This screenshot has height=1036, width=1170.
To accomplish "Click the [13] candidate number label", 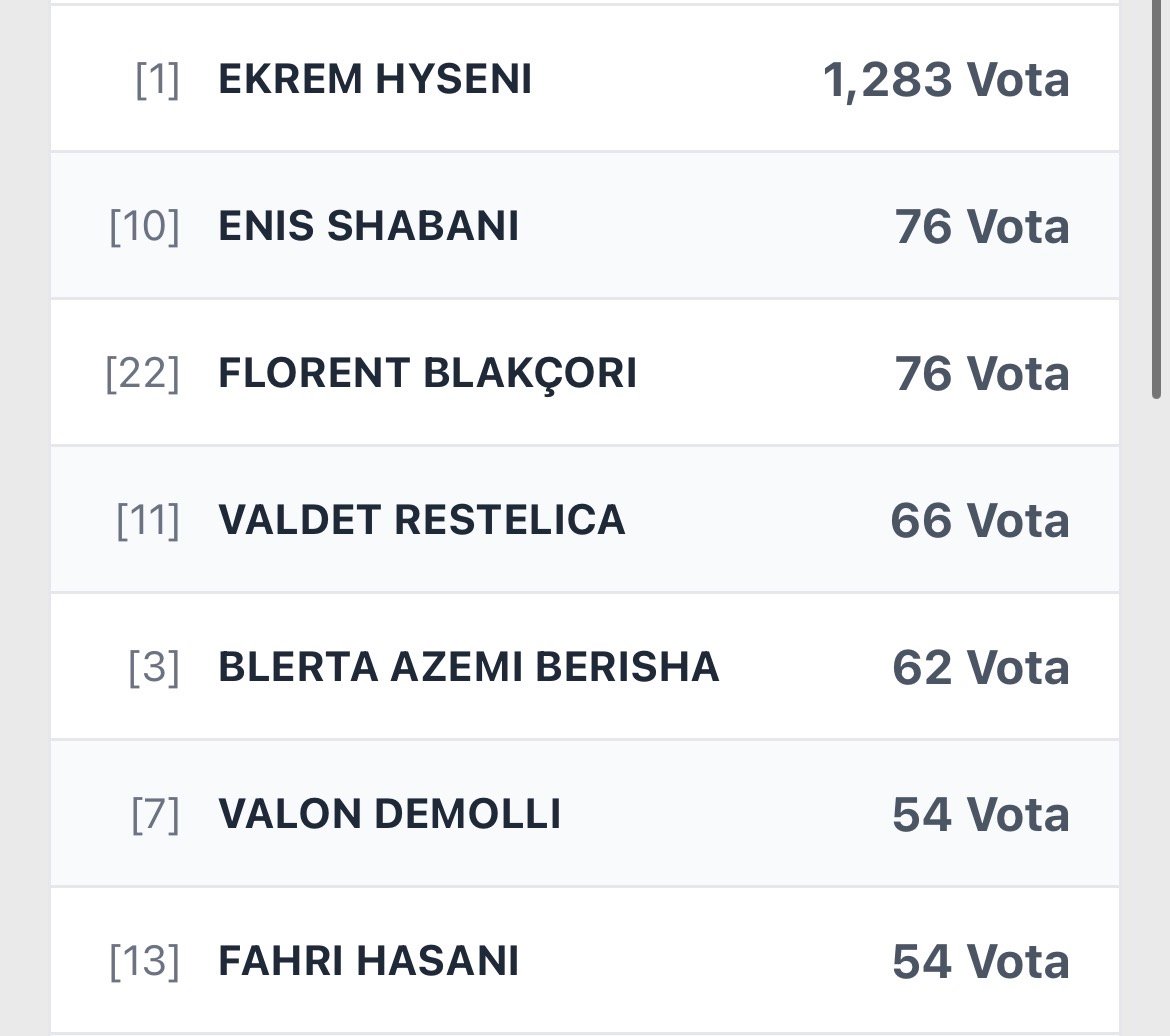I will coord(144,962).
